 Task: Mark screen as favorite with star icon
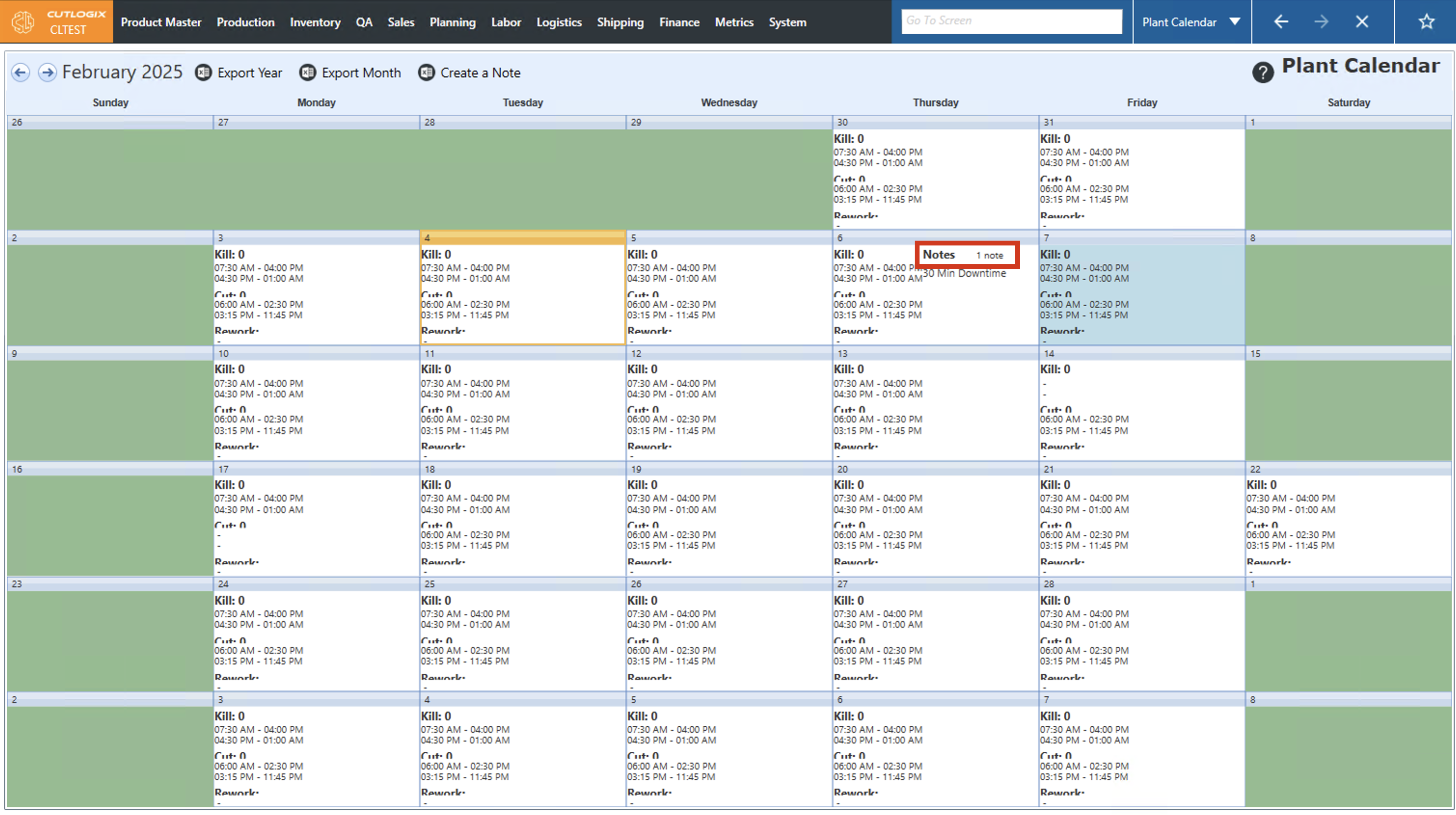tap(1426, 22)
